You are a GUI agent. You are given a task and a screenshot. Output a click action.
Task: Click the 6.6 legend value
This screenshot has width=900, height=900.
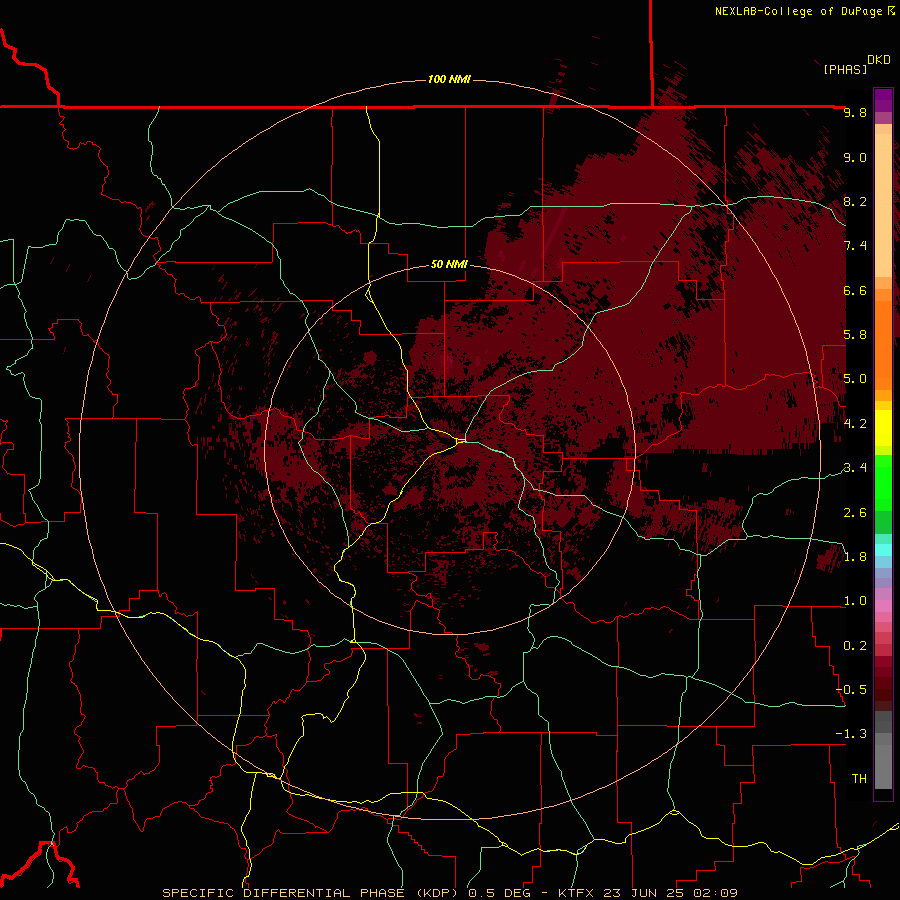pos(855,290)
